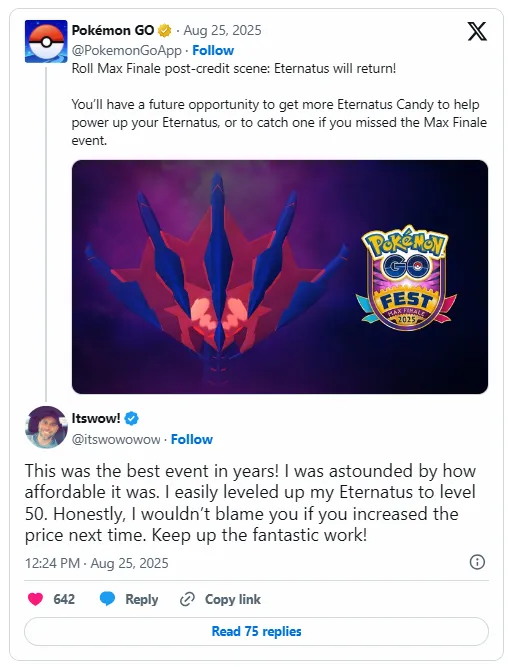The image size is (512, 667).
Task: Click the X logo icon
Action: 477,31
